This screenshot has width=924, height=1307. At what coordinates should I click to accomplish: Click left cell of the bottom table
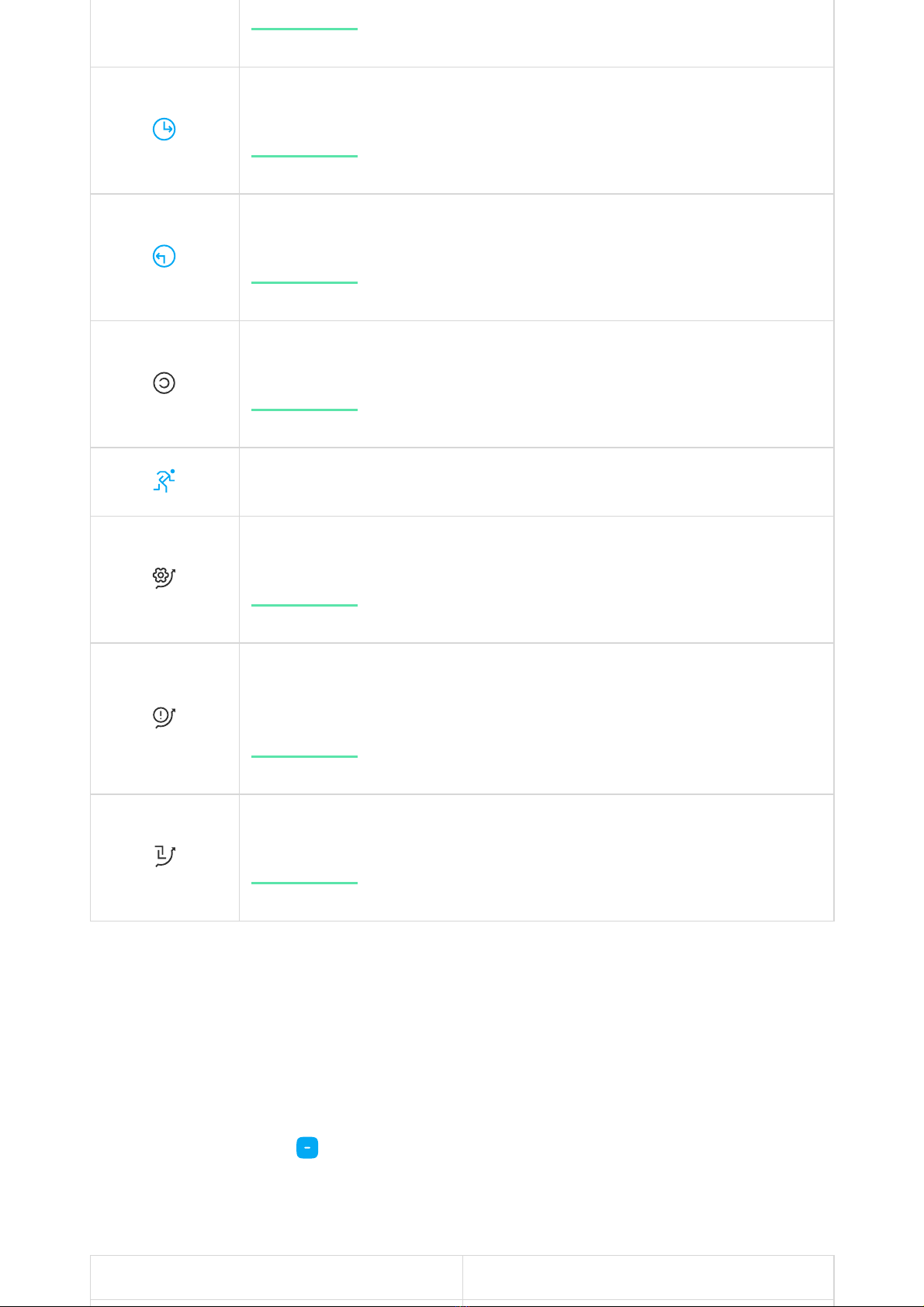click(276, 1277)
